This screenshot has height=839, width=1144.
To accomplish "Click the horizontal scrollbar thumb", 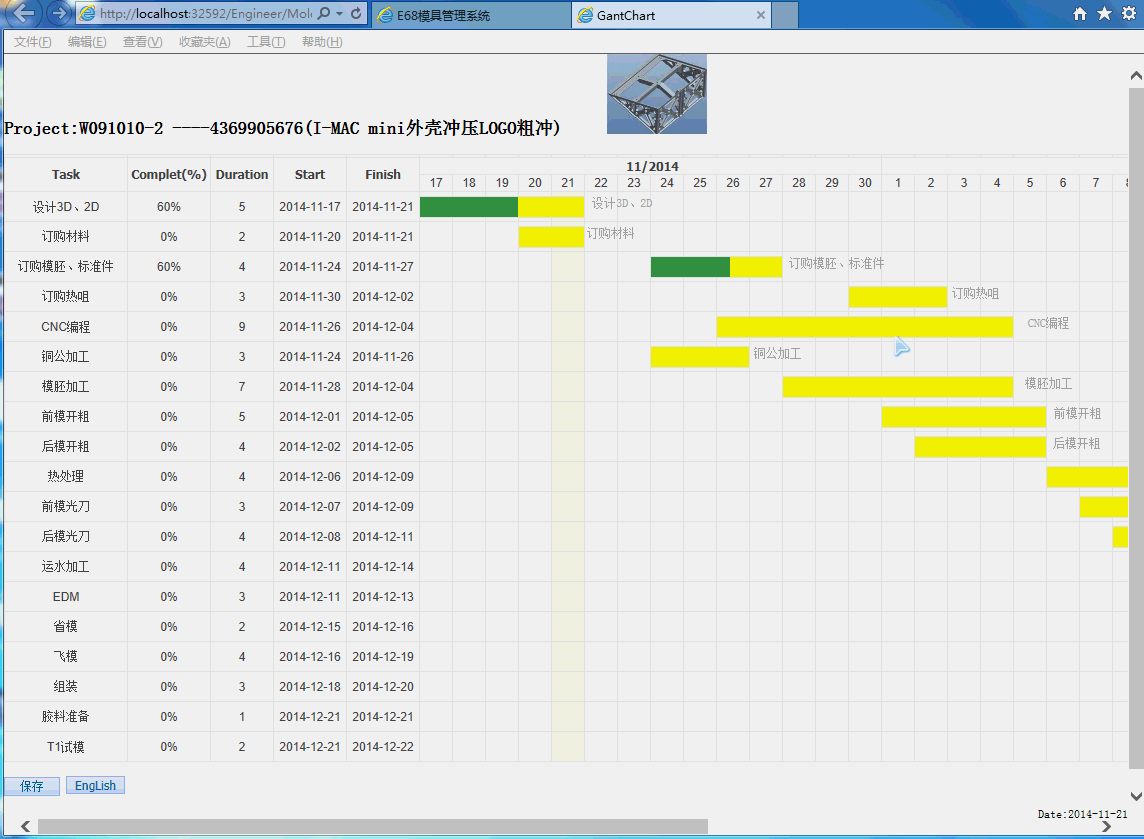I will coord(373,826).
